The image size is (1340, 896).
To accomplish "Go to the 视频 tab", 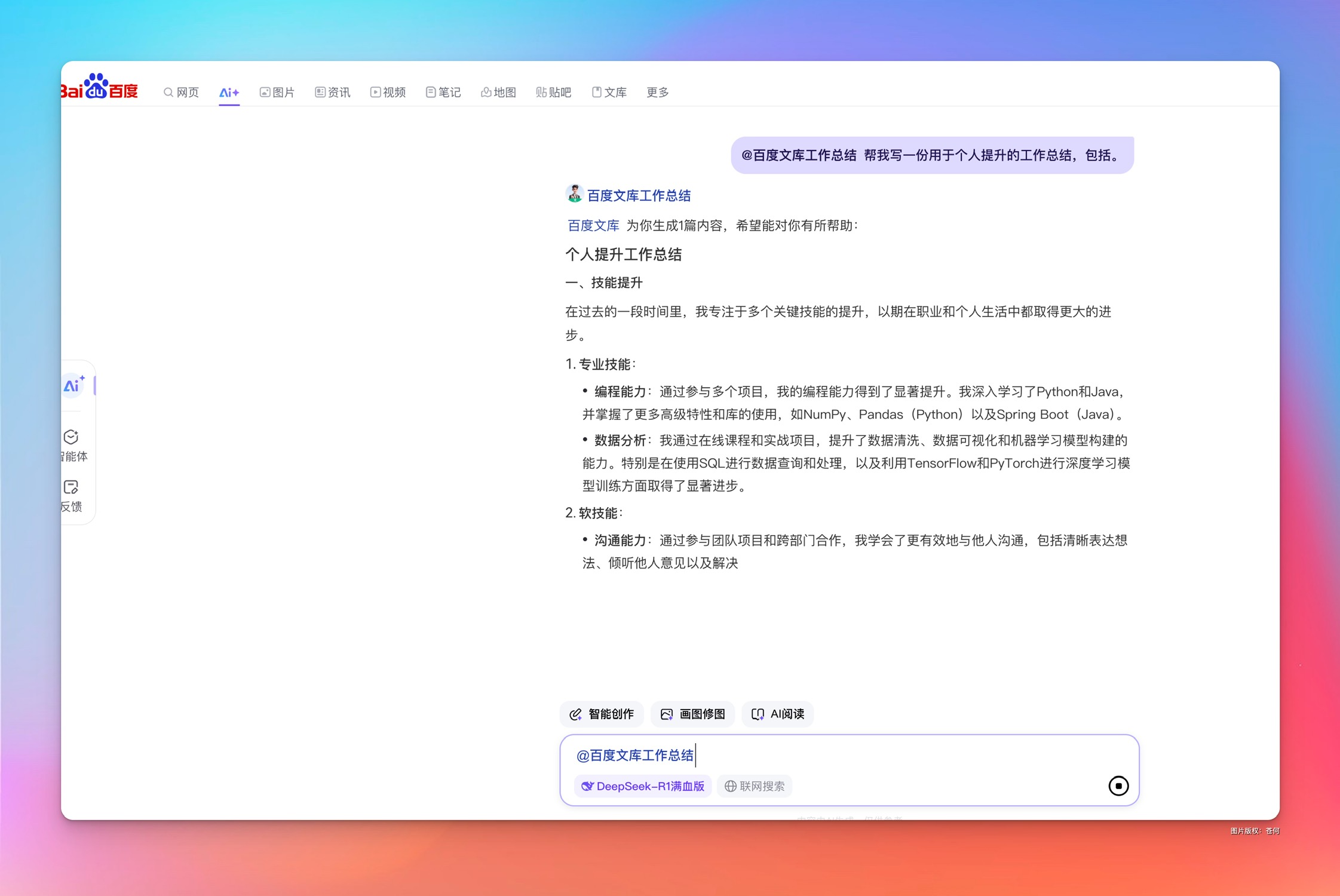I will pyautogui.click(x=388, y=92).
